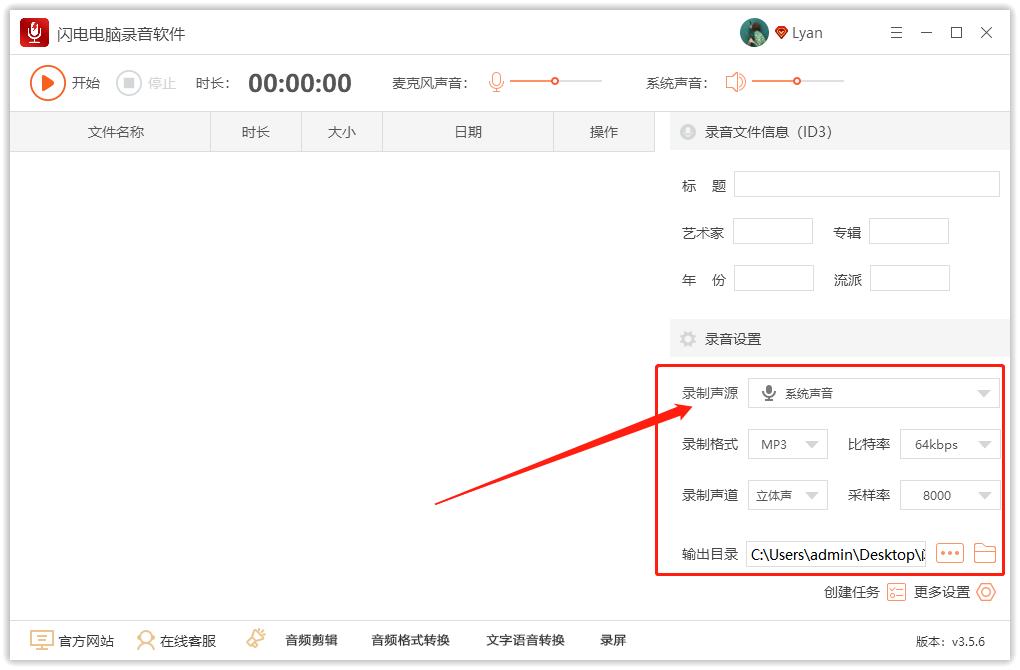Open the 音频剪辑 audio editing tool

(310, 640)
